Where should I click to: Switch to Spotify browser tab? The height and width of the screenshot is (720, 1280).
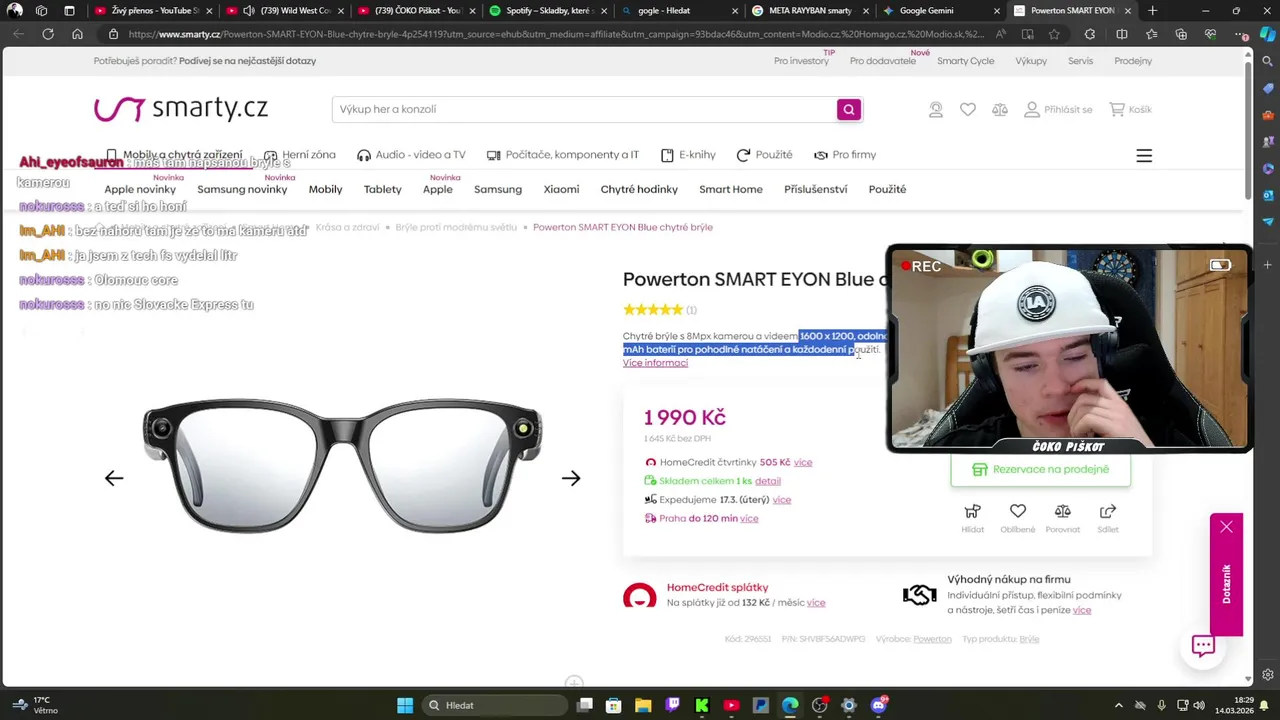tap(546, 11)
